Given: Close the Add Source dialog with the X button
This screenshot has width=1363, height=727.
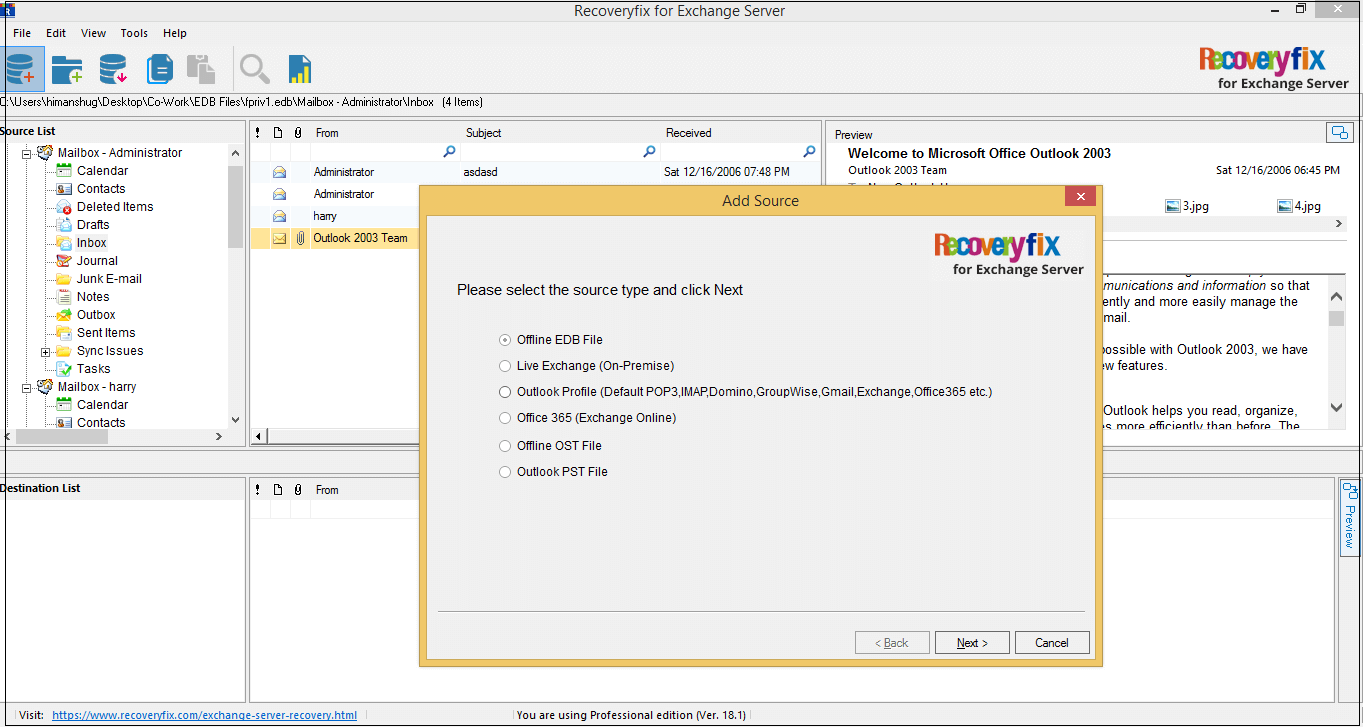Looking at the screenshot, I should 1079,197.
